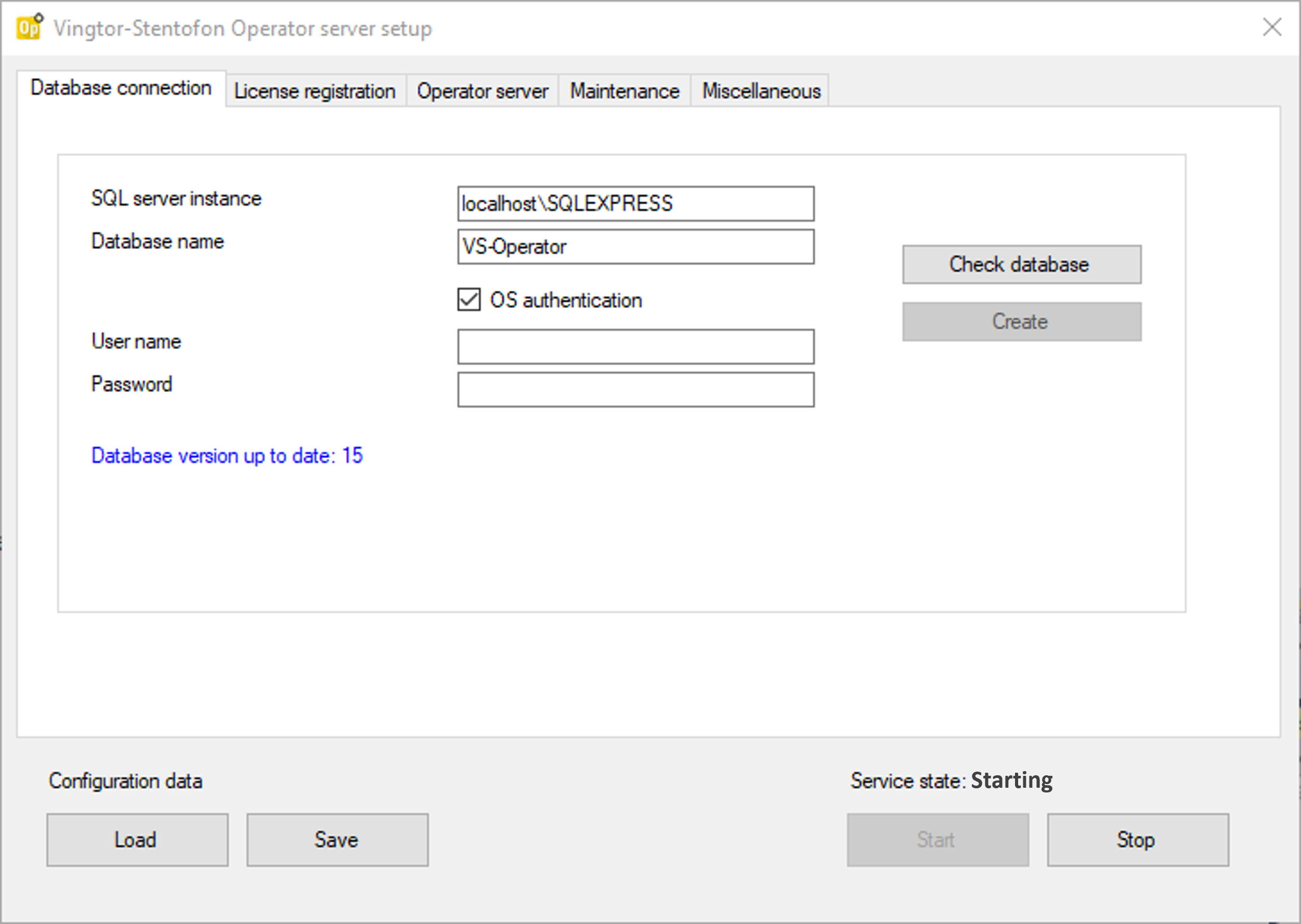Screen dimensions: 1301x924
Task: Click the Database version status text
Action: pyautogui.click(x=227, y=456)
